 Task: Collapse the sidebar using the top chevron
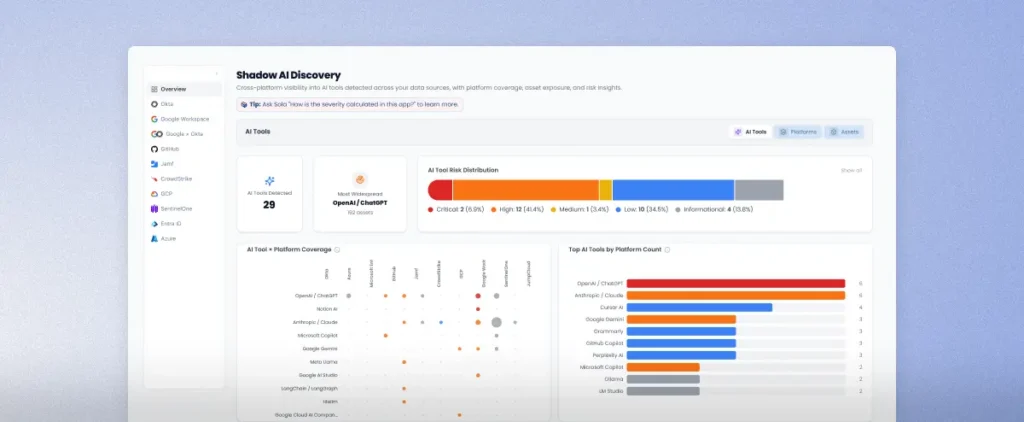(x=217, y=73)
